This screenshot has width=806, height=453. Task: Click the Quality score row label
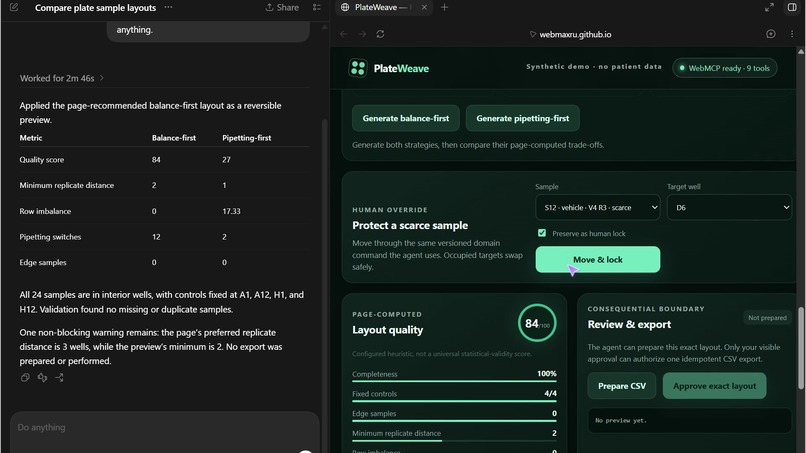[x=42, y=159]
